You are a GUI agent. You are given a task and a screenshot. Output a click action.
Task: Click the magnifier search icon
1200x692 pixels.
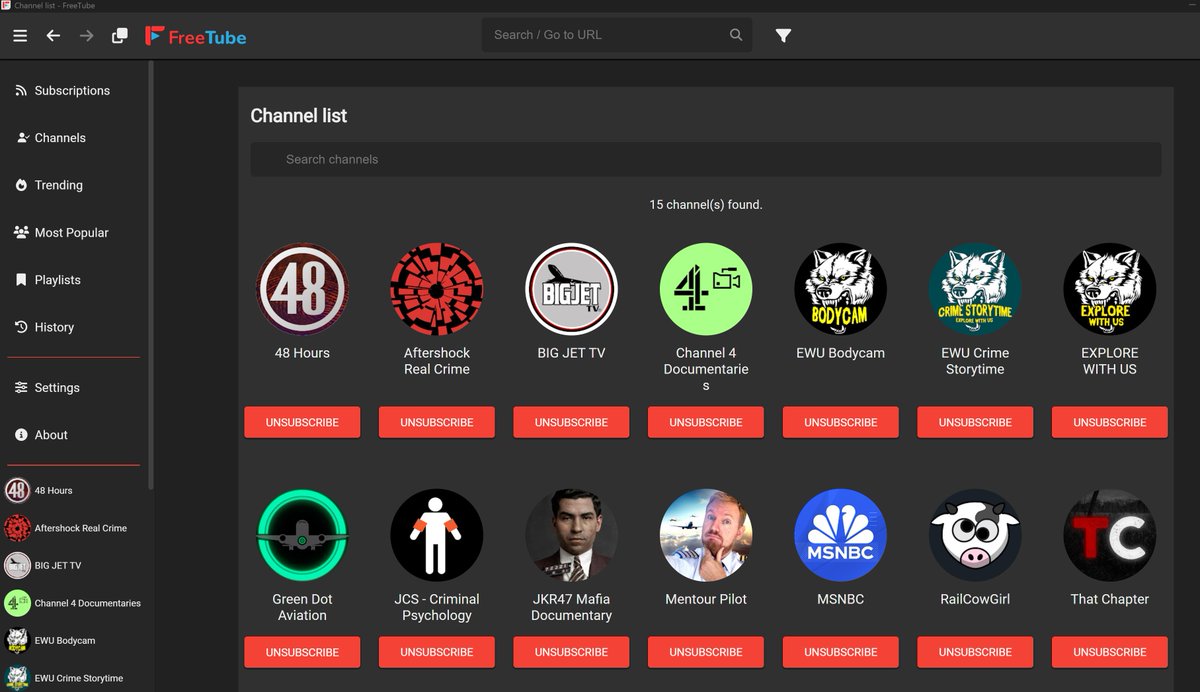[736, 35]
